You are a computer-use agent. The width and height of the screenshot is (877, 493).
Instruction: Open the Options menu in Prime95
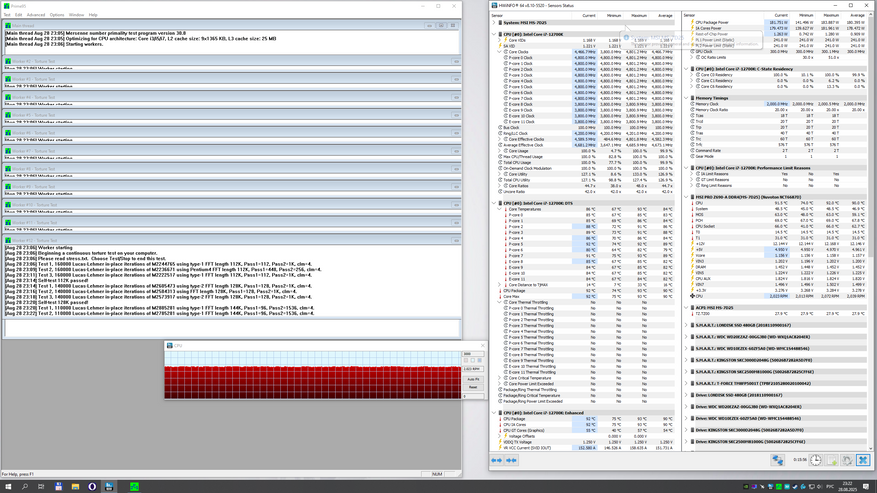pyautogui.click(x=57, y=15)
